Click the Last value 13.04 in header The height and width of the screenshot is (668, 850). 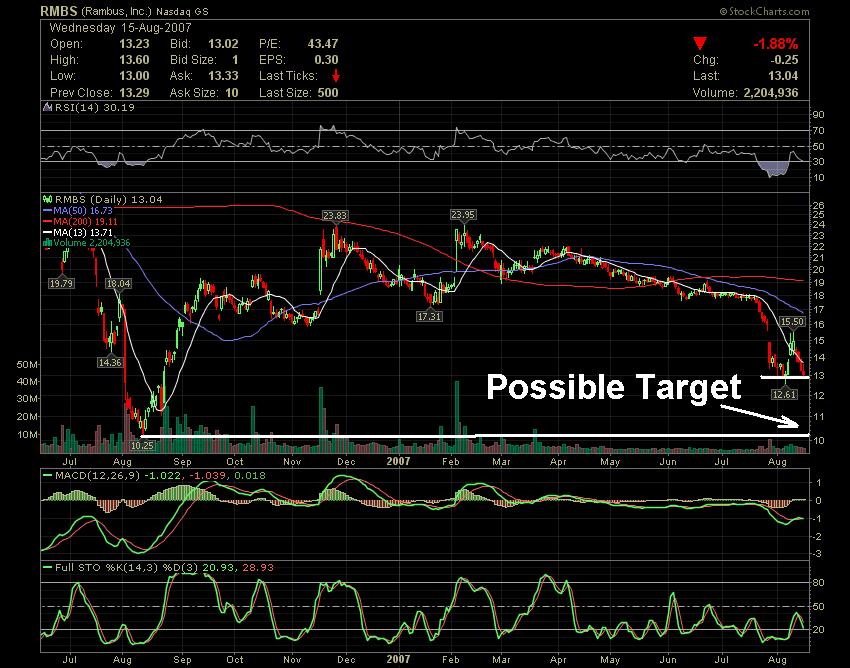(783, 76)
